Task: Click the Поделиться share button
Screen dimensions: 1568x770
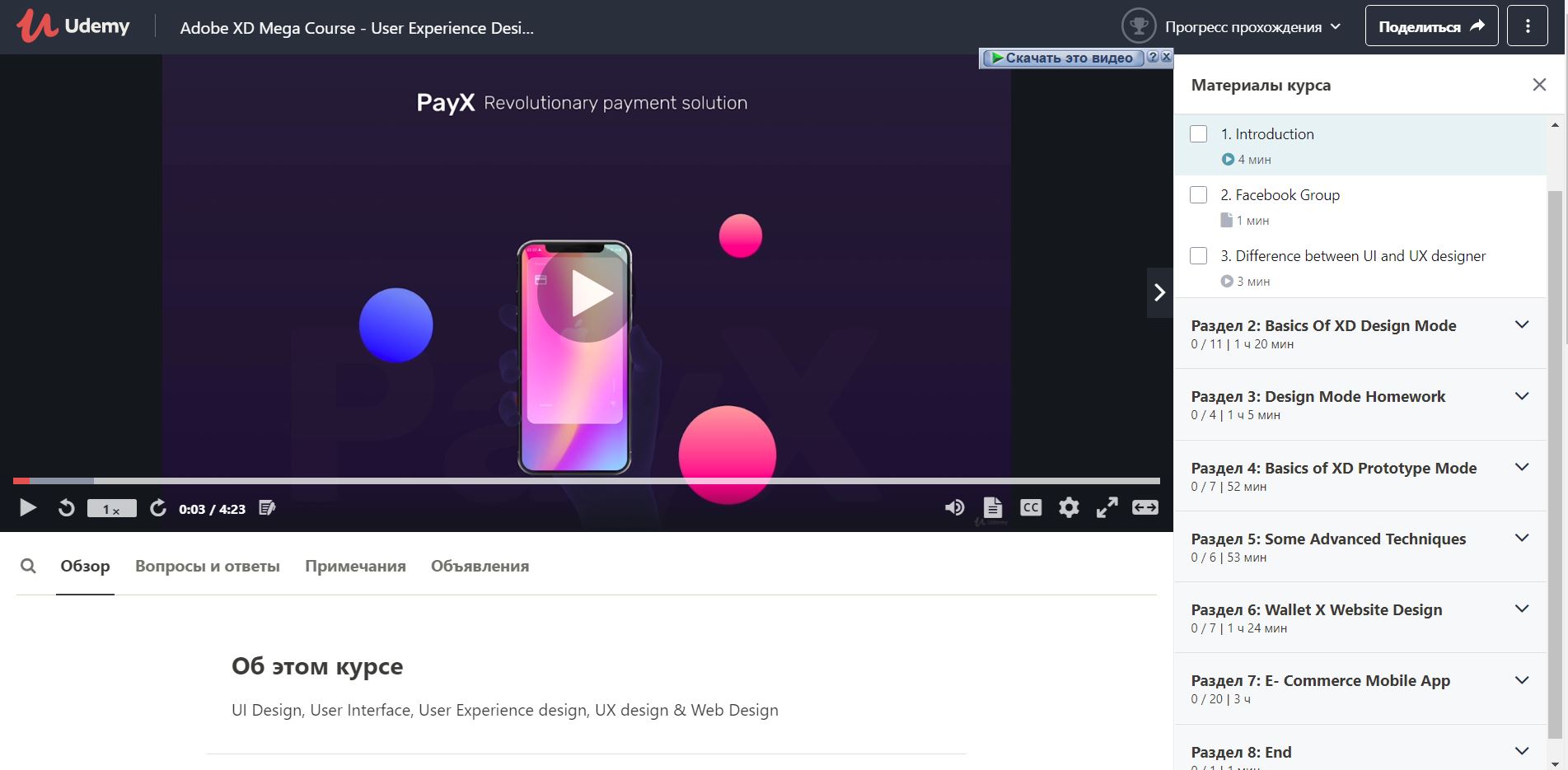Action: (1431, 26)
